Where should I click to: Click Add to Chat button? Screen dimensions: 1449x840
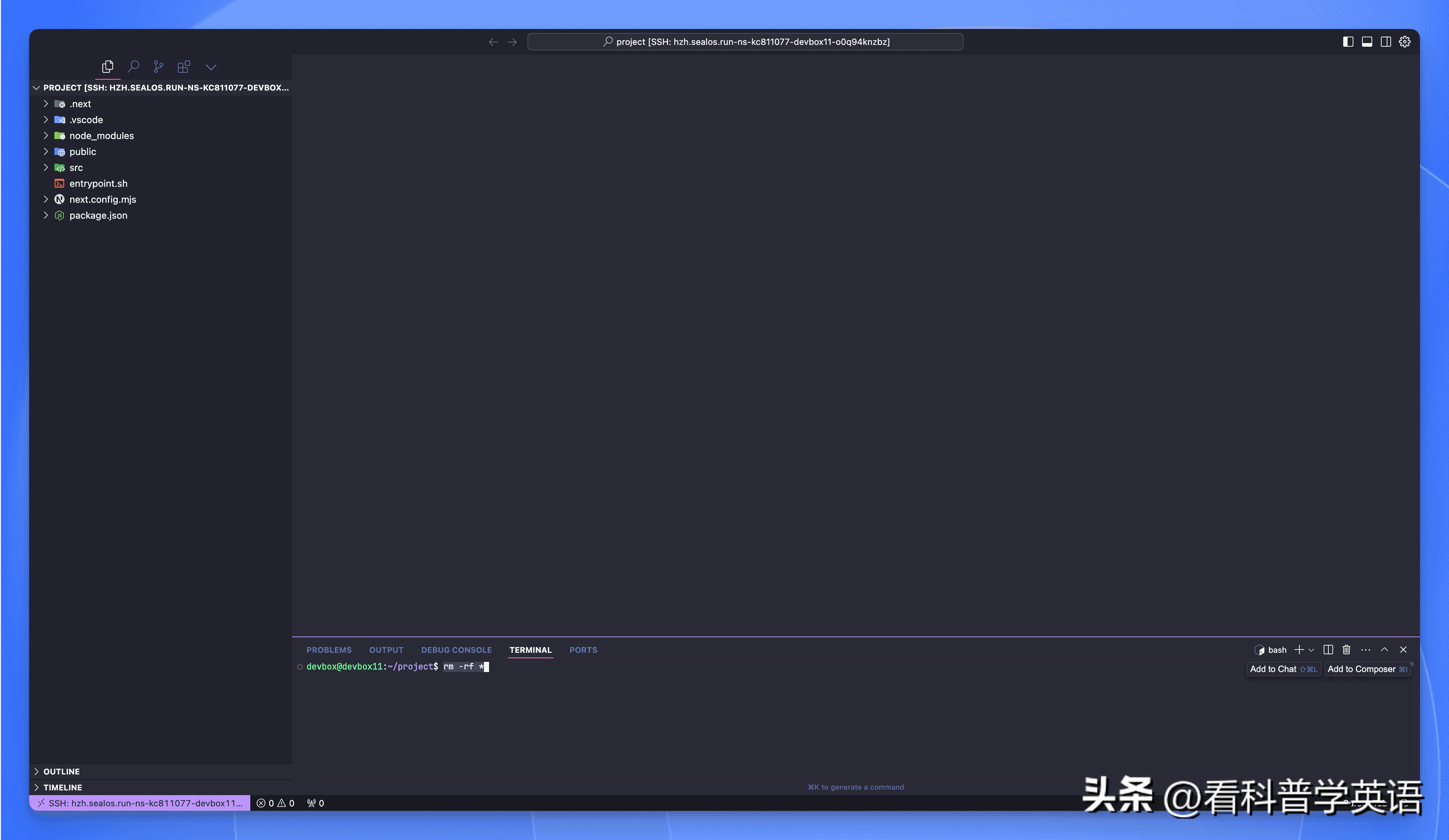(1283, 669)
